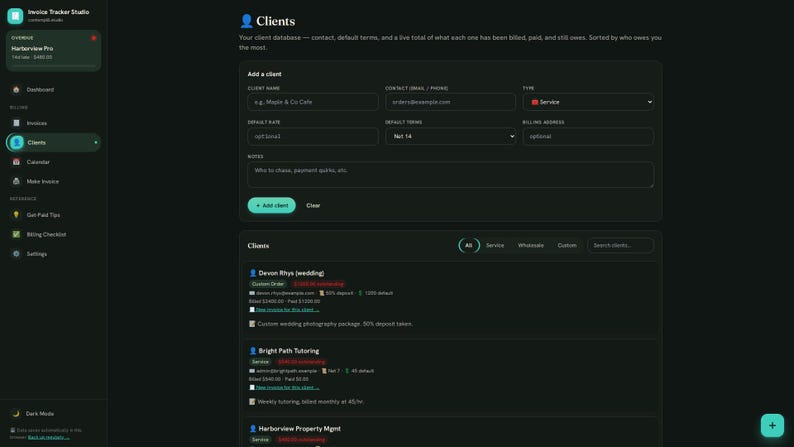Focus the Contact email/phone field
This screenshot has height=447, width=794.
click(450, 102)
